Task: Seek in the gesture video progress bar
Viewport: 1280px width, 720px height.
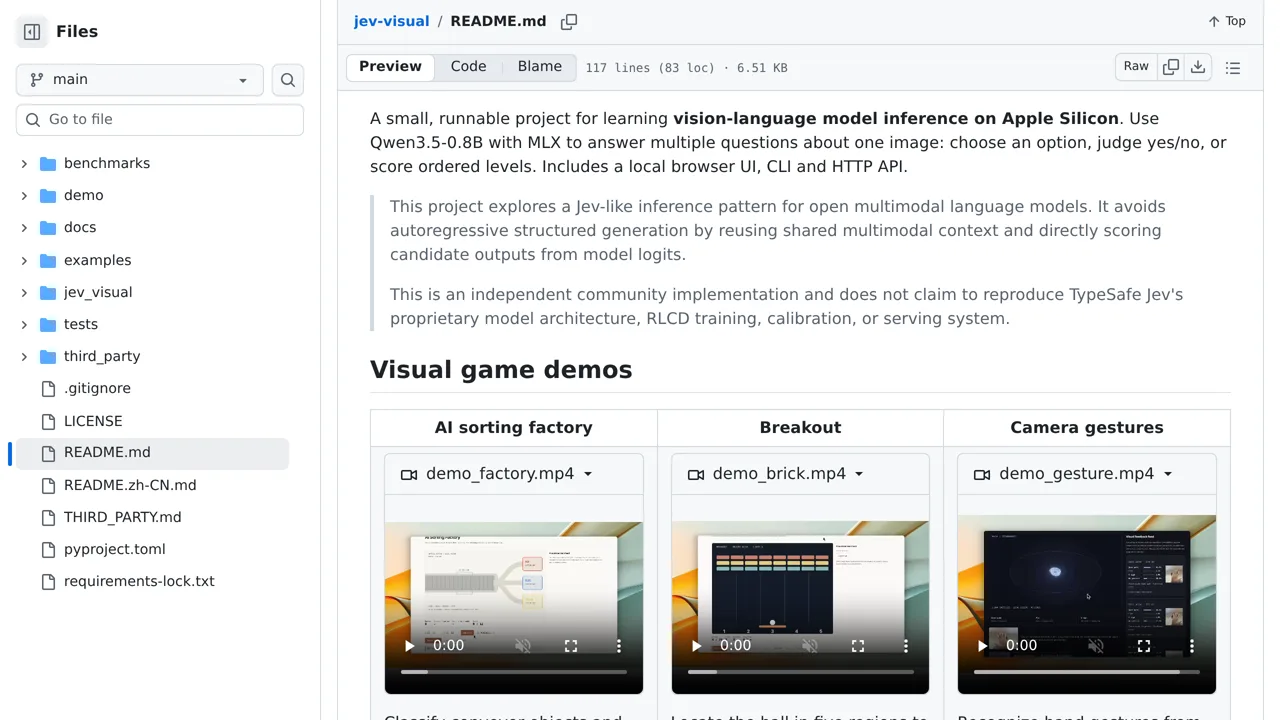Action: tap(1087, 672)
